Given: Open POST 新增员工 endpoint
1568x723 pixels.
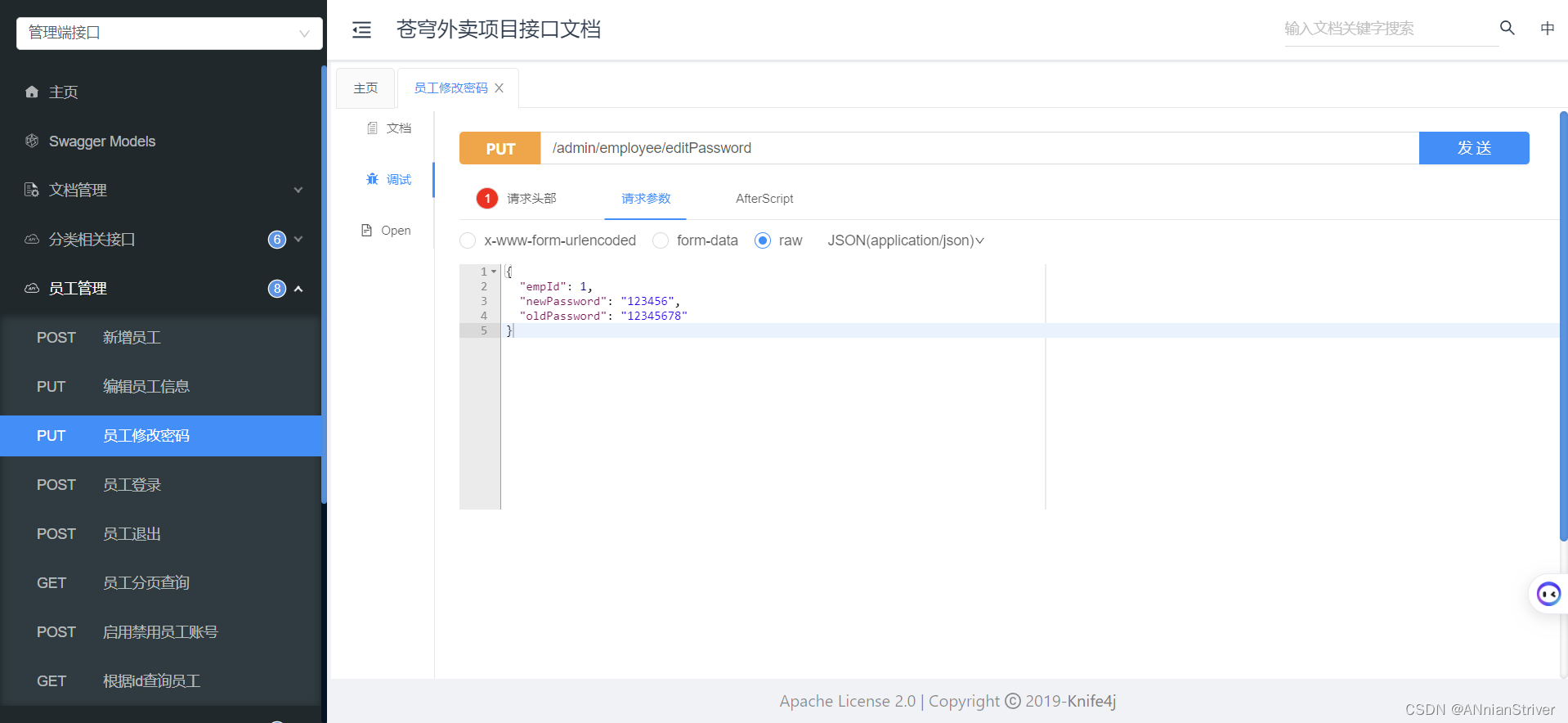Looking at the screenshot, I should [160, 337].
